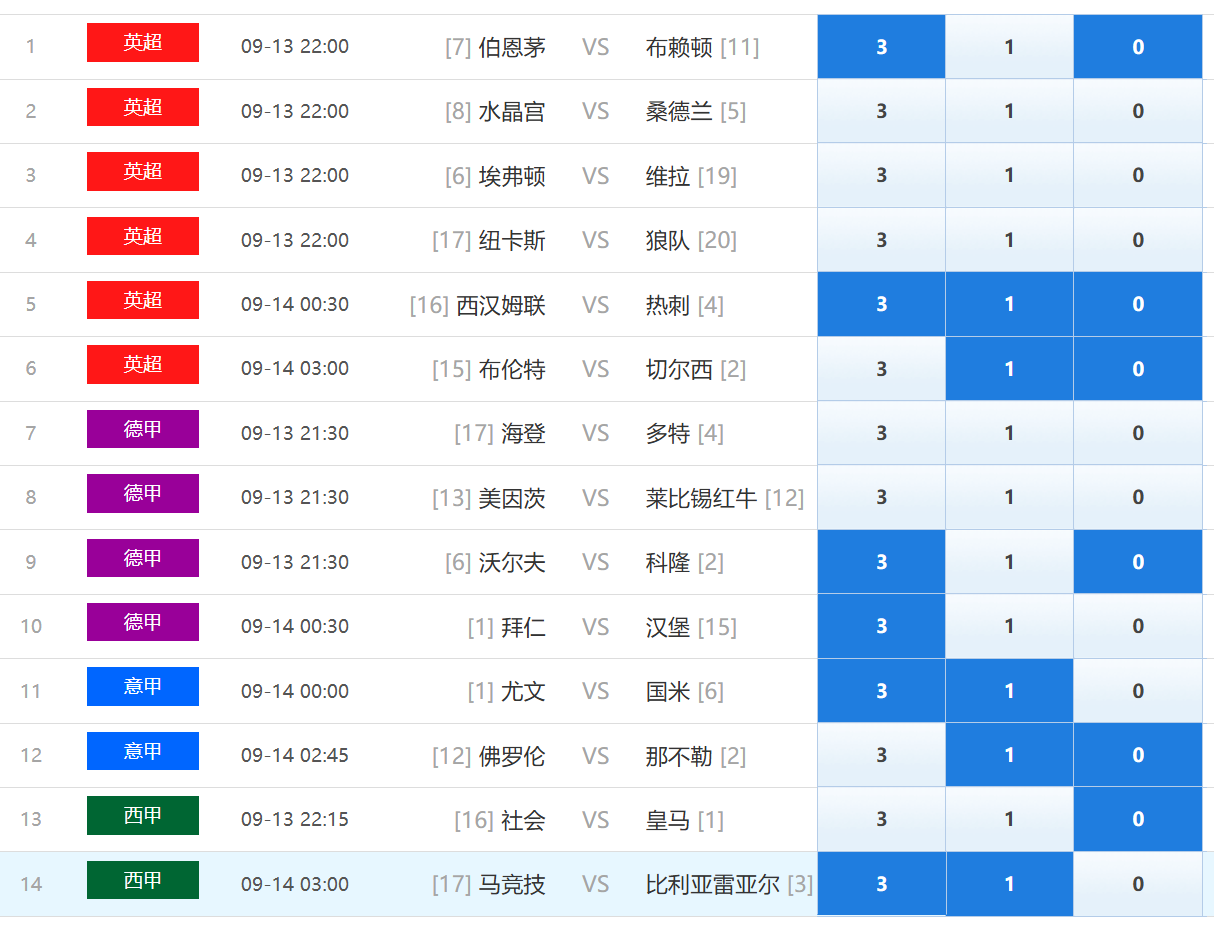The height and width of the screenshot is (926, 1214).
Task: Click 英超 league tag for 纽卡斯 match
Action: point(143,236)
